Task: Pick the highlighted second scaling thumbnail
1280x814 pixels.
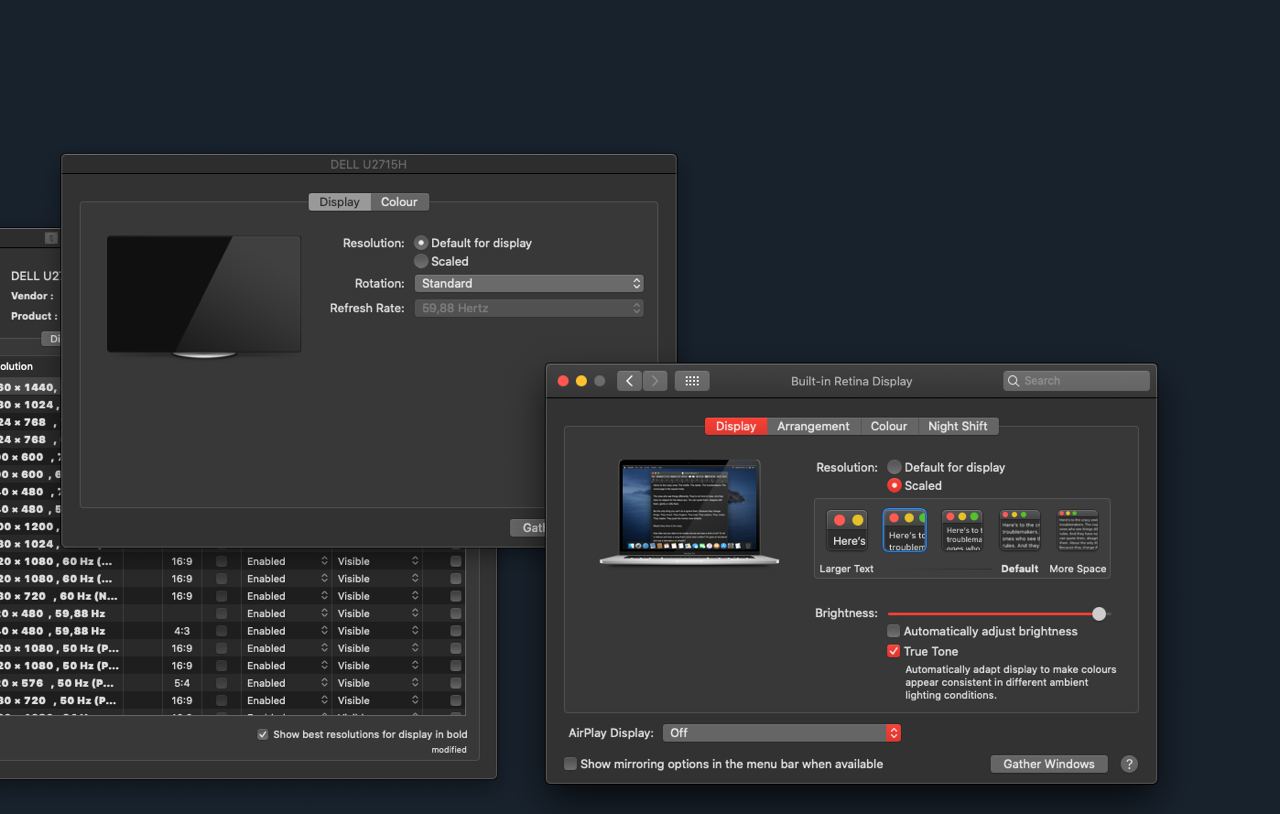Action: pos(905,531)
